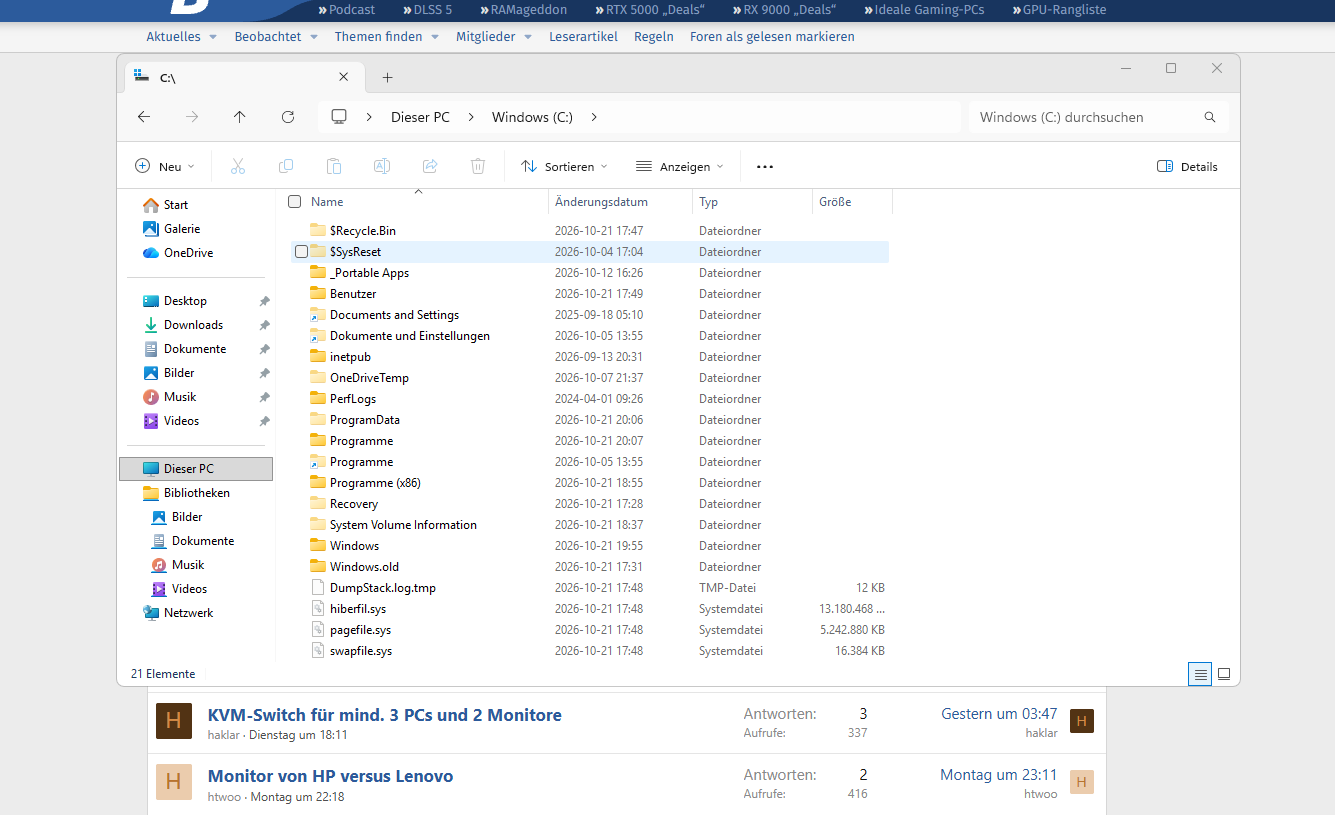
Task: Click the GPU-Rangliste link in the top bar
Action: pyautogui.click(x=1059, y=10)
